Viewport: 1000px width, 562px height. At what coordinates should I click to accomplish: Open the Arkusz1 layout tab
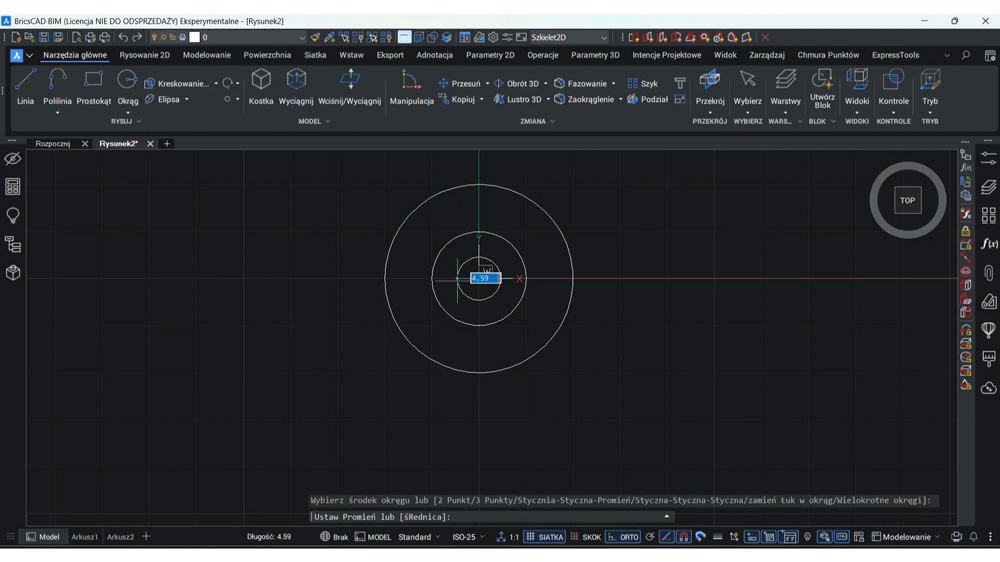click(x=84, y=537)
